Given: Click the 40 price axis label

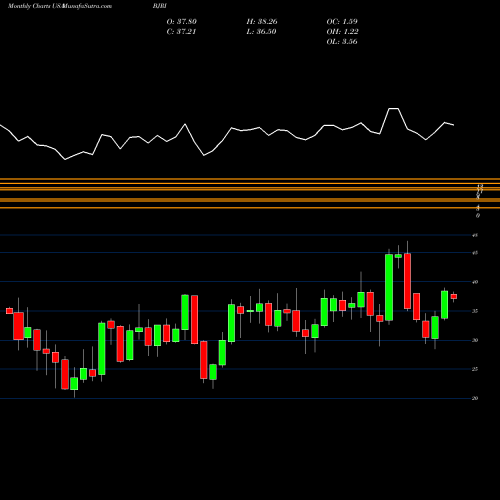Looking at the screenshot, I should [475, 282].
